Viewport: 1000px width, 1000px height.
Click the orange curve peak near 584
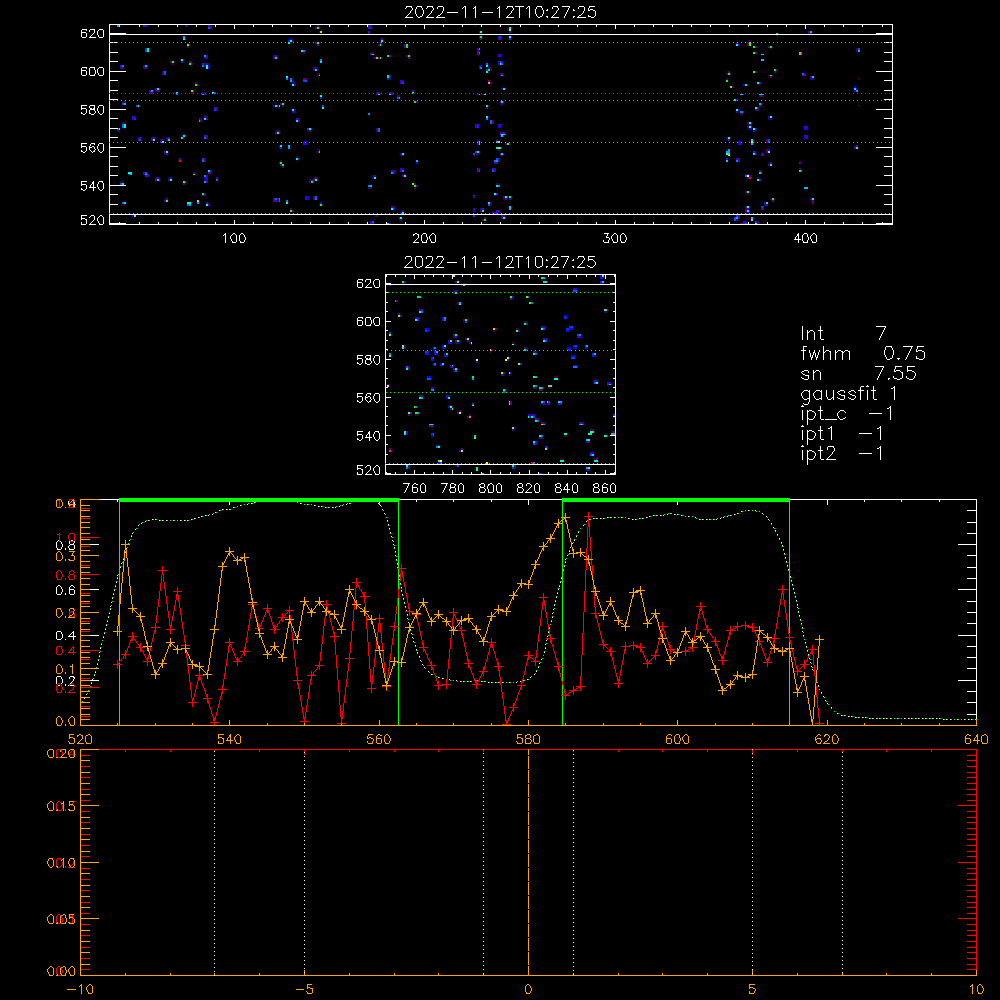pyautogui.click(x=565, y=518)
